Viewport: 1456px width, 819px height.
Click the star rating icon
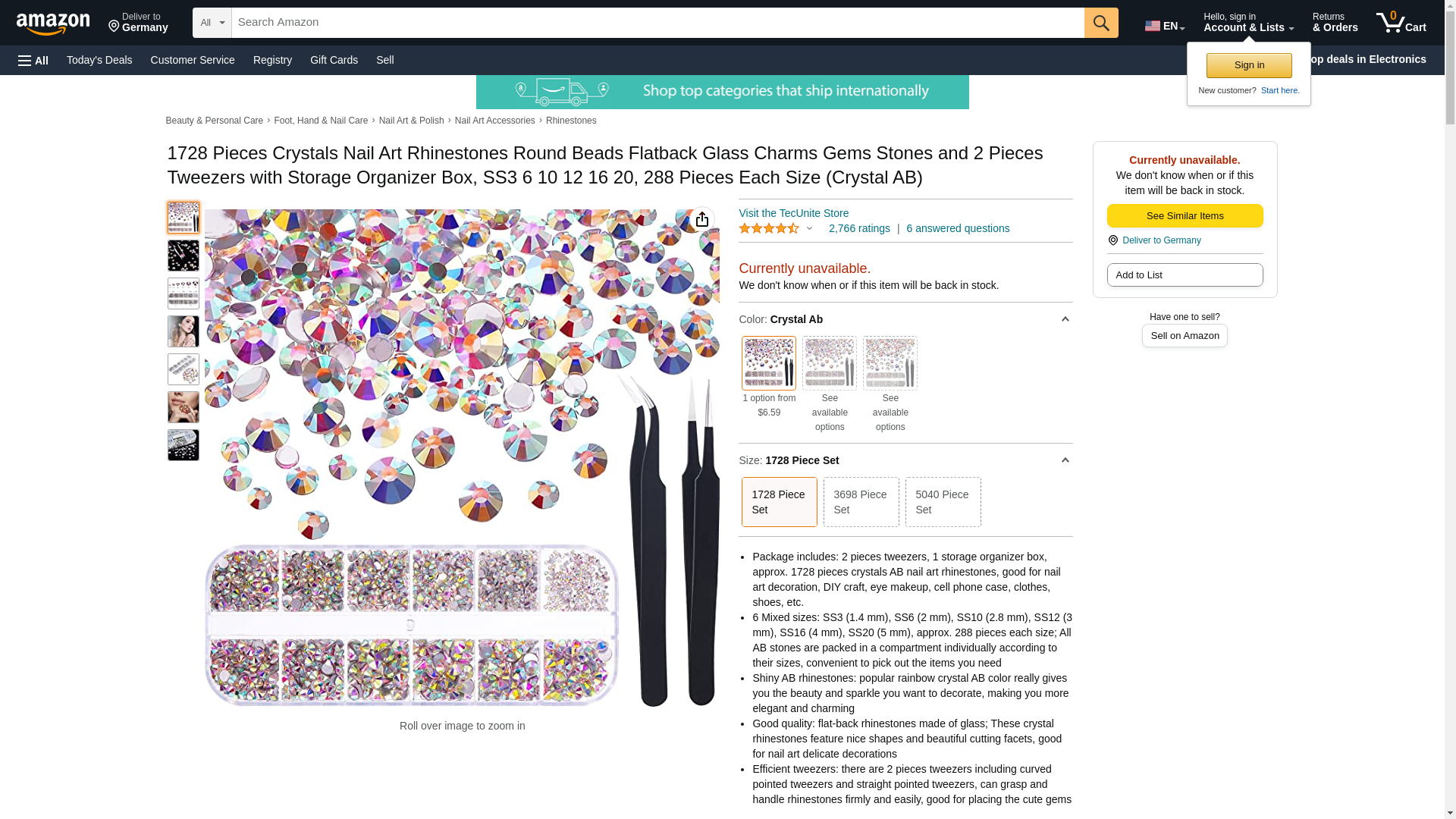tap(769, 228)
